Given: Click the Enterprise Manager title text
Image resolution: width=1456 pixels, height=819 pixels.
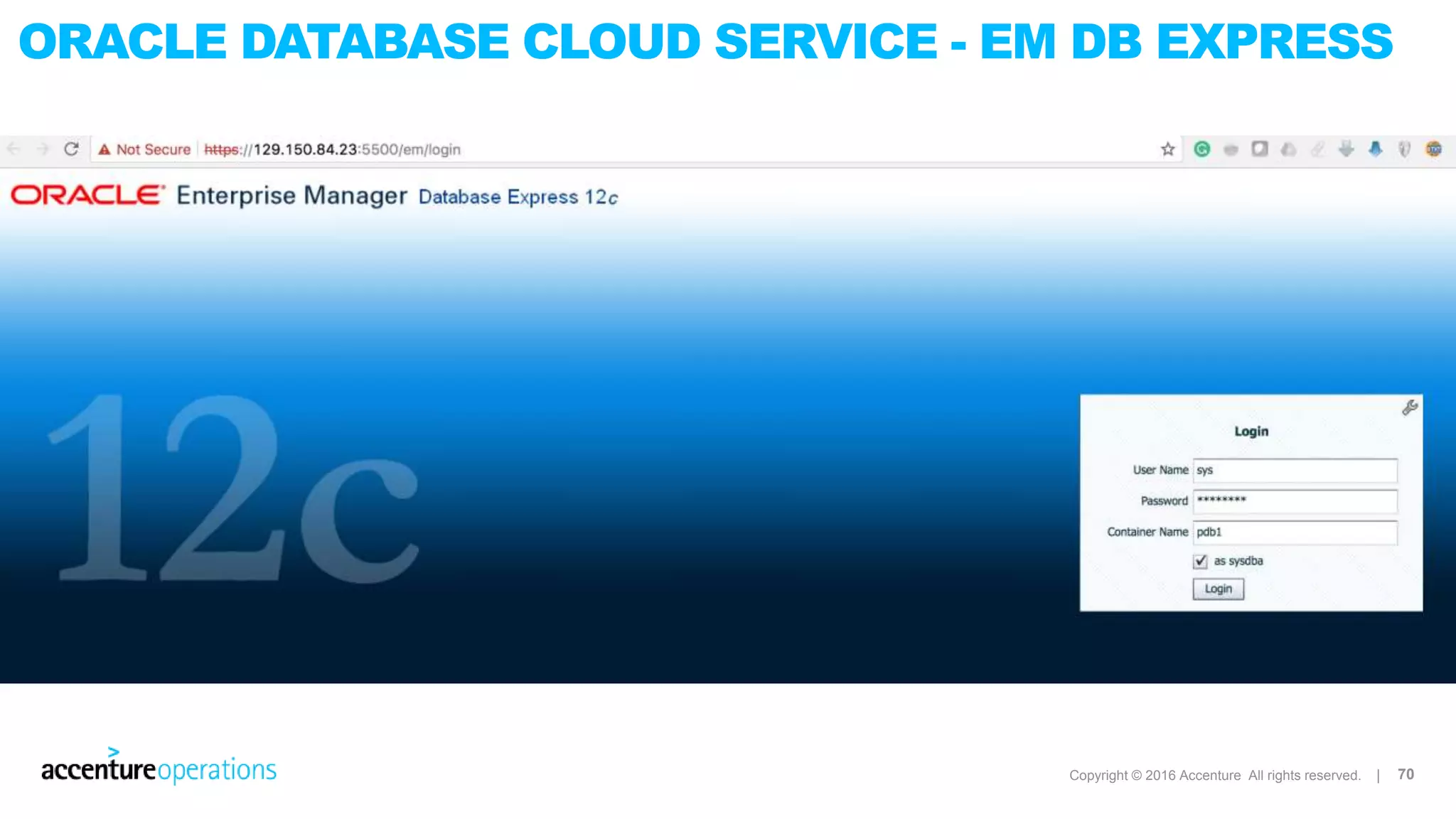Looking at the screenshot, I should tap(291, 196).
